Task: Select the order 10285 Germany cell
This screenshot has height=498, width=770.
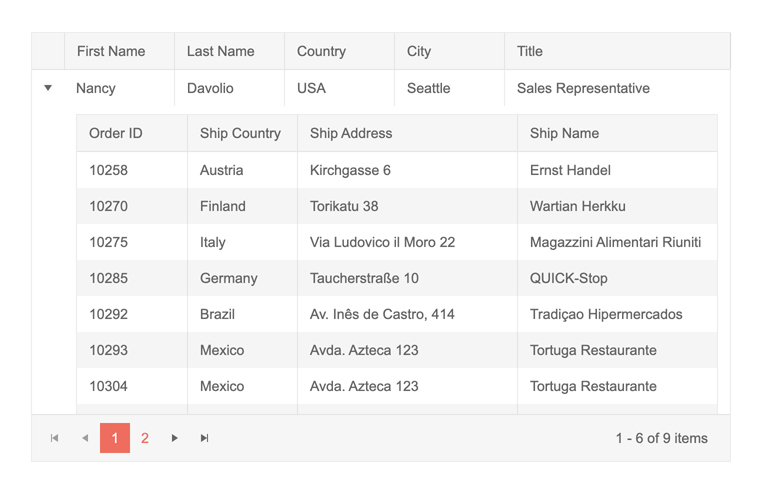Action: click(x=229, y=278)
